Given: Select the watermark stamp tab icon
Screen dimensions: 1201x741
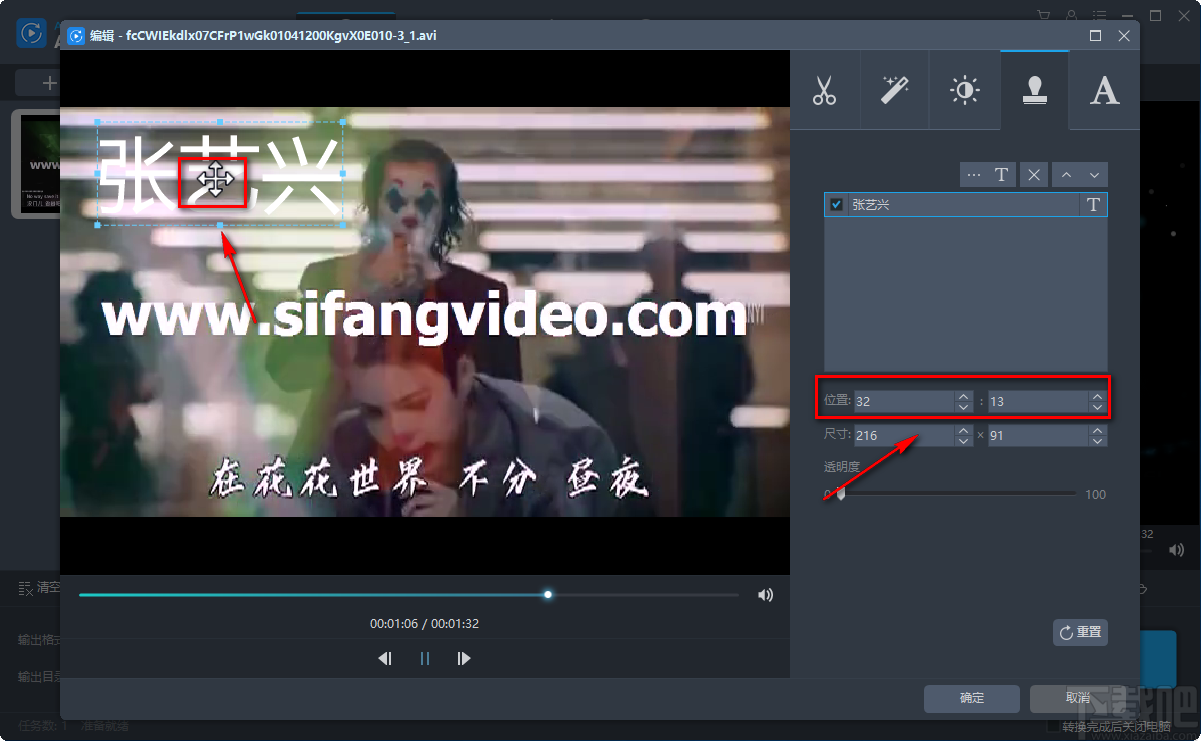Looking at the screenshot, I should (x=1034, y=90).
